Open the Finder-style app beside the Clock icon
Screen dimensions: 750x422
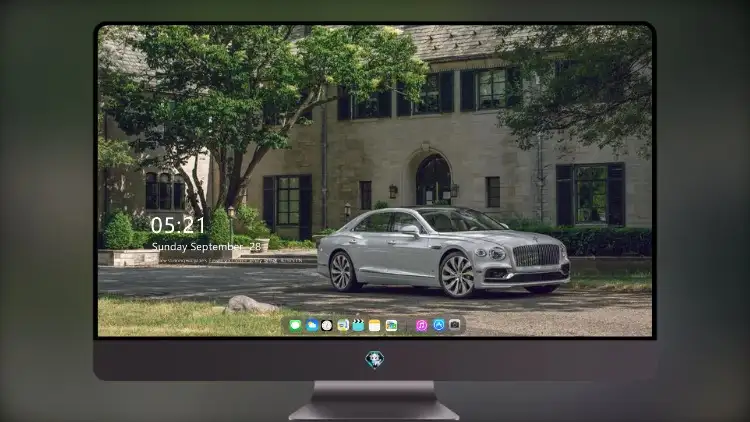342,325
